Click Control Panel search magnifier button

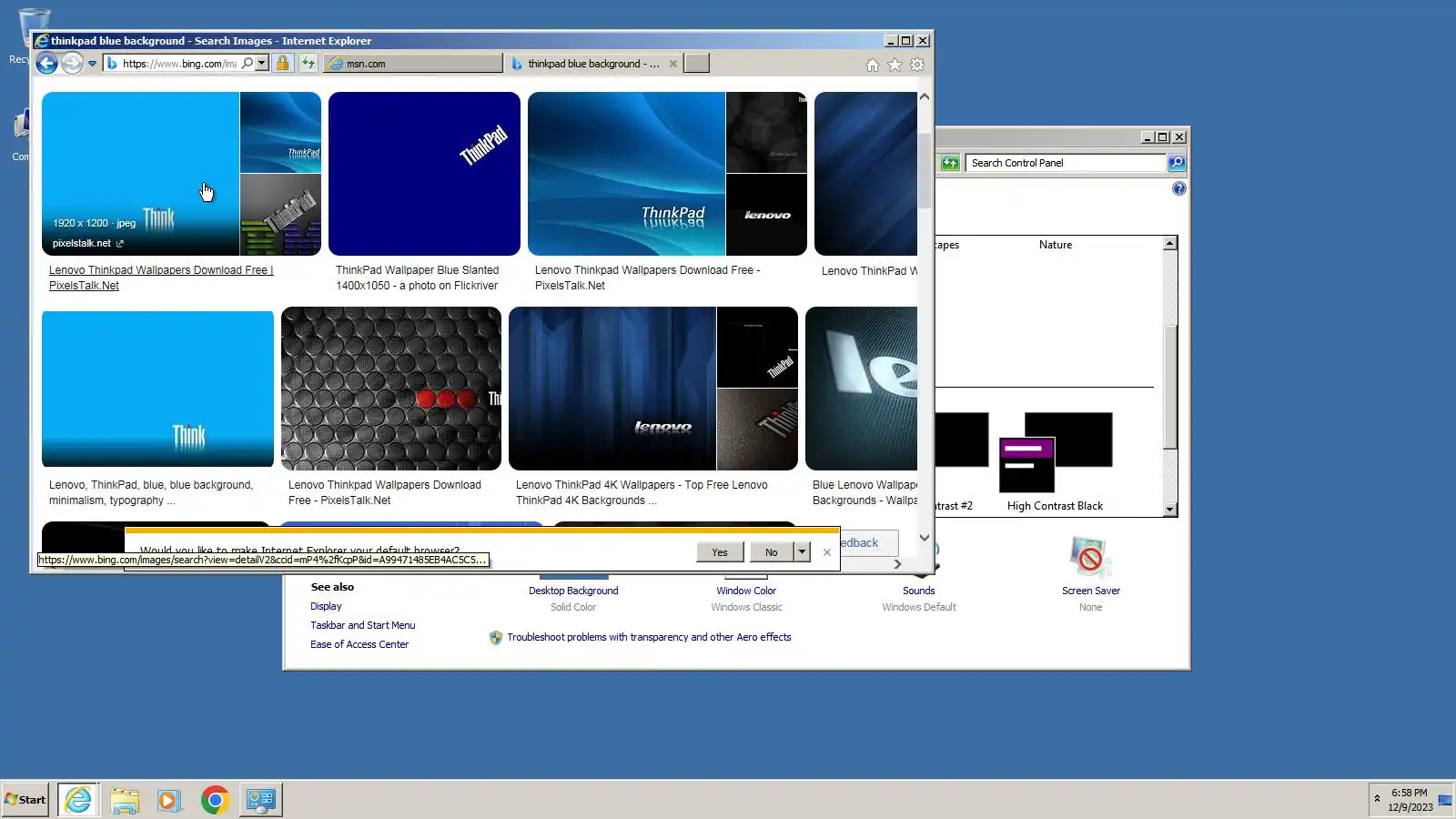click(x=1177, y=163)
